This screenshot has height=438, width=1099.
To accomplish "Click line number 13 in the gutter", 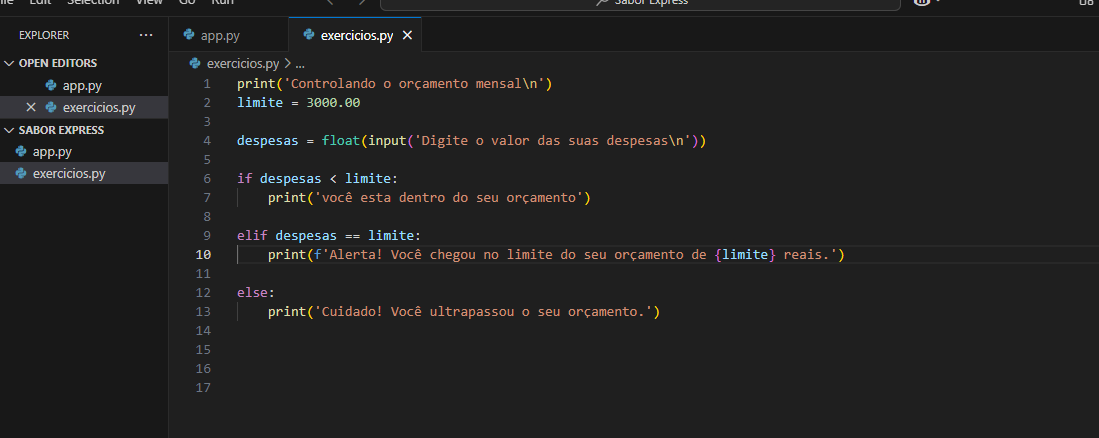I will (203, 311).
